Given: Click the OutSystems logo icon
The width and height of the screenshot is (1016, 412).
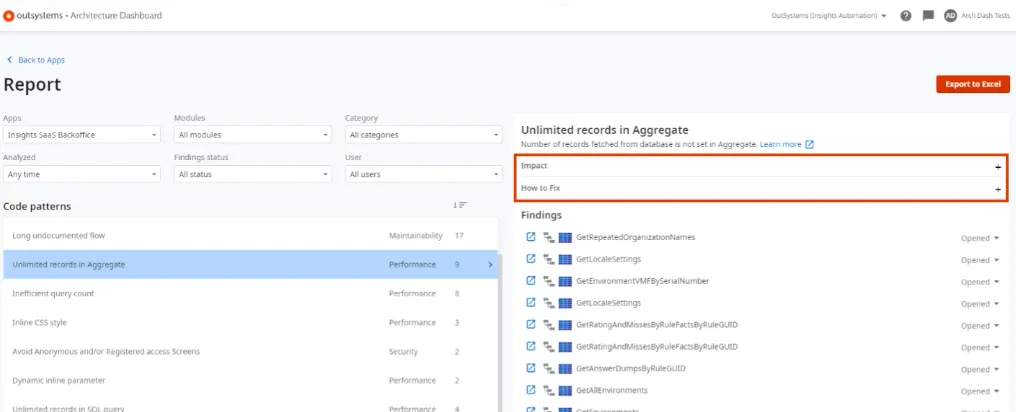Looking at the screenshot, I should [x=9, y=16].
